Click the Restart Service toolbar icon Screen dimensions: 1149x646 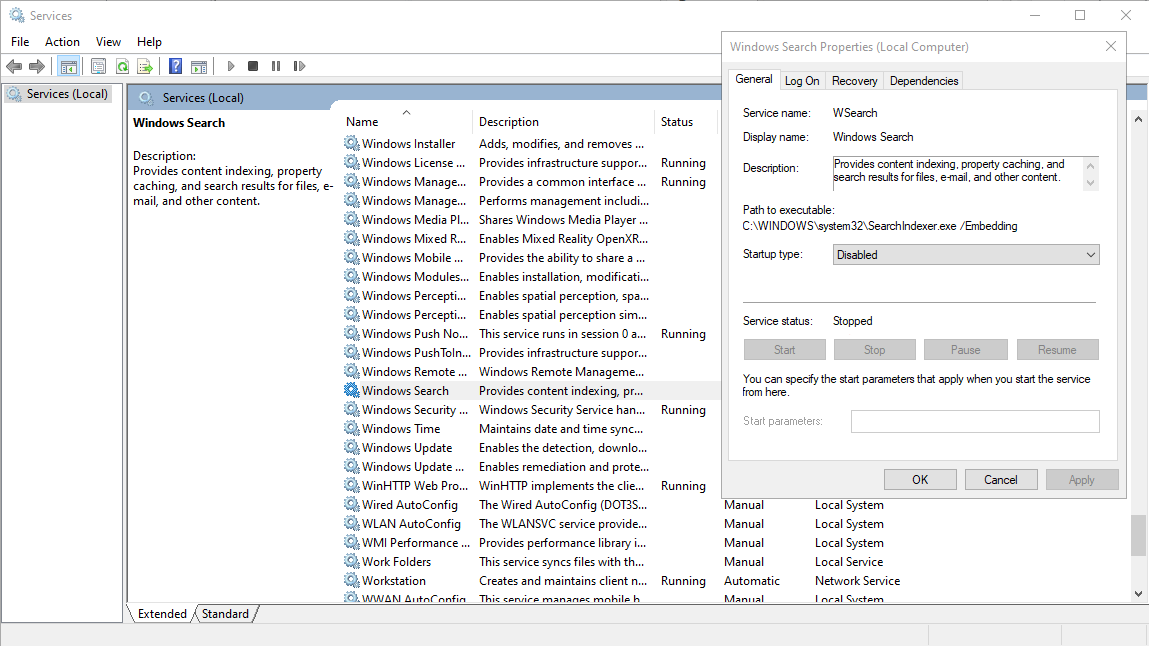pos(299,66)
